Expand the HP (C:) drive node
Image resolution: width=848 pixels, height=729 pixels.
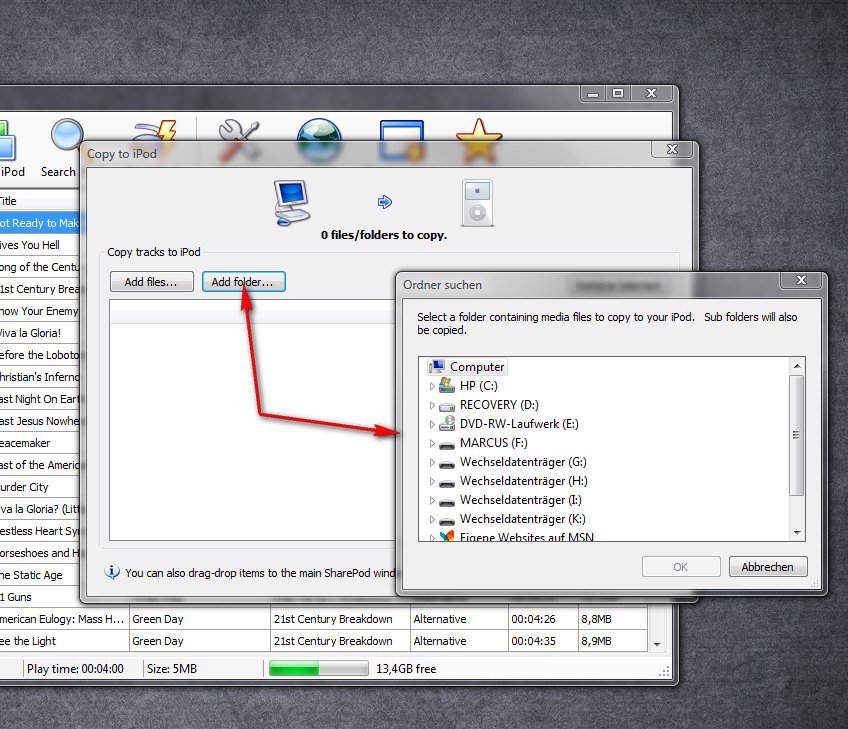click(432, 386)
